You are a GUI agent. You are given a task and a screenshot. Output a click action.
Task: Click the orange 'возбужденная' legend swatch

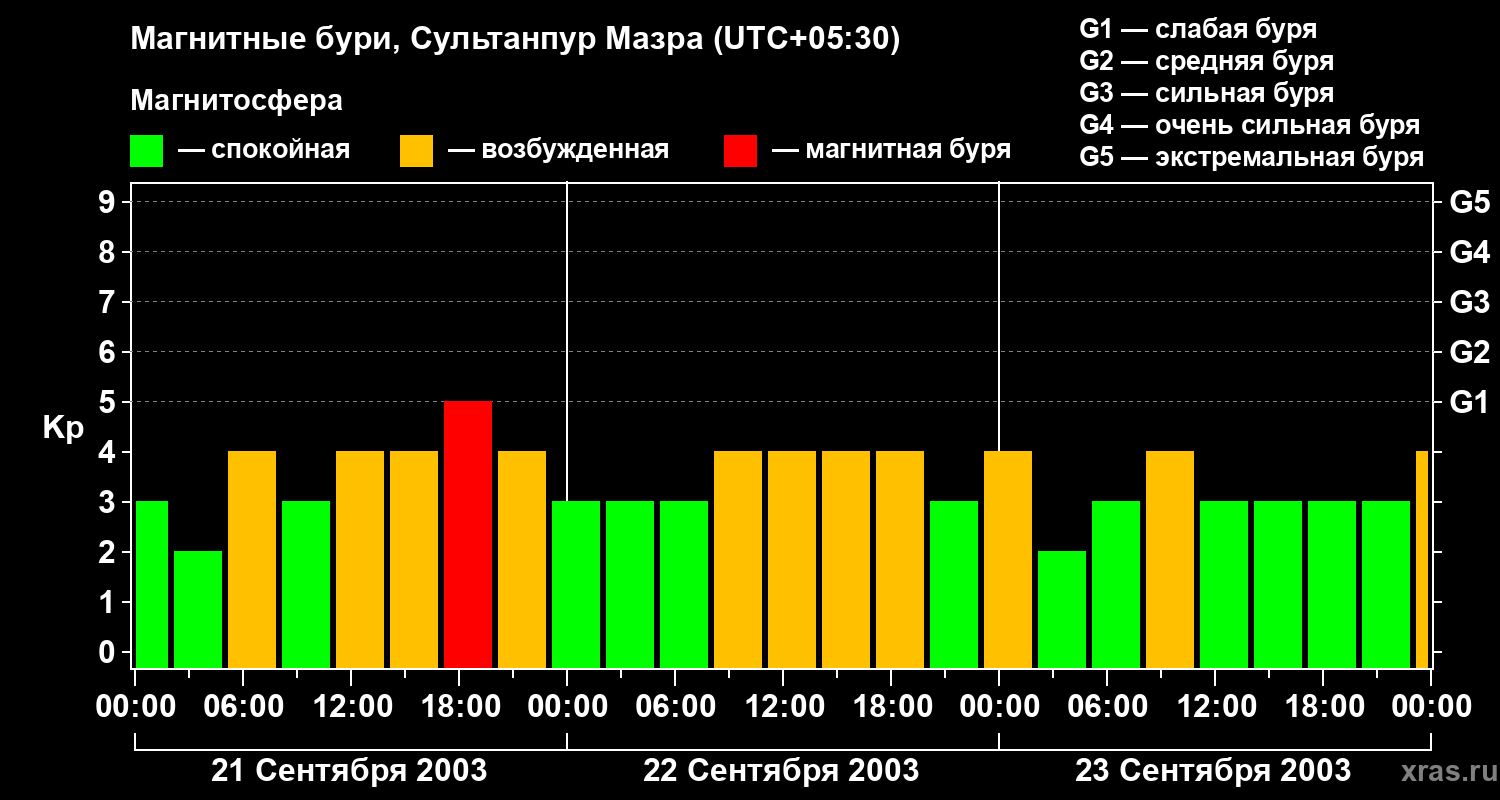417,151
